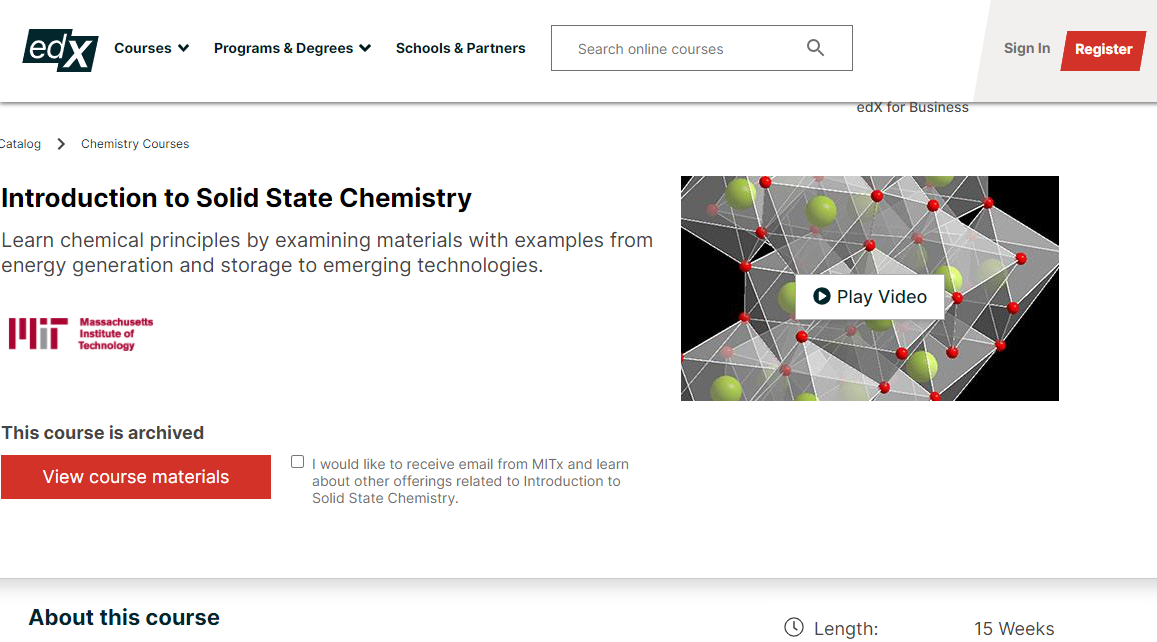Open the edX for Business link
The width and height of the screenshot is (1157, 642).
[912, 107]
